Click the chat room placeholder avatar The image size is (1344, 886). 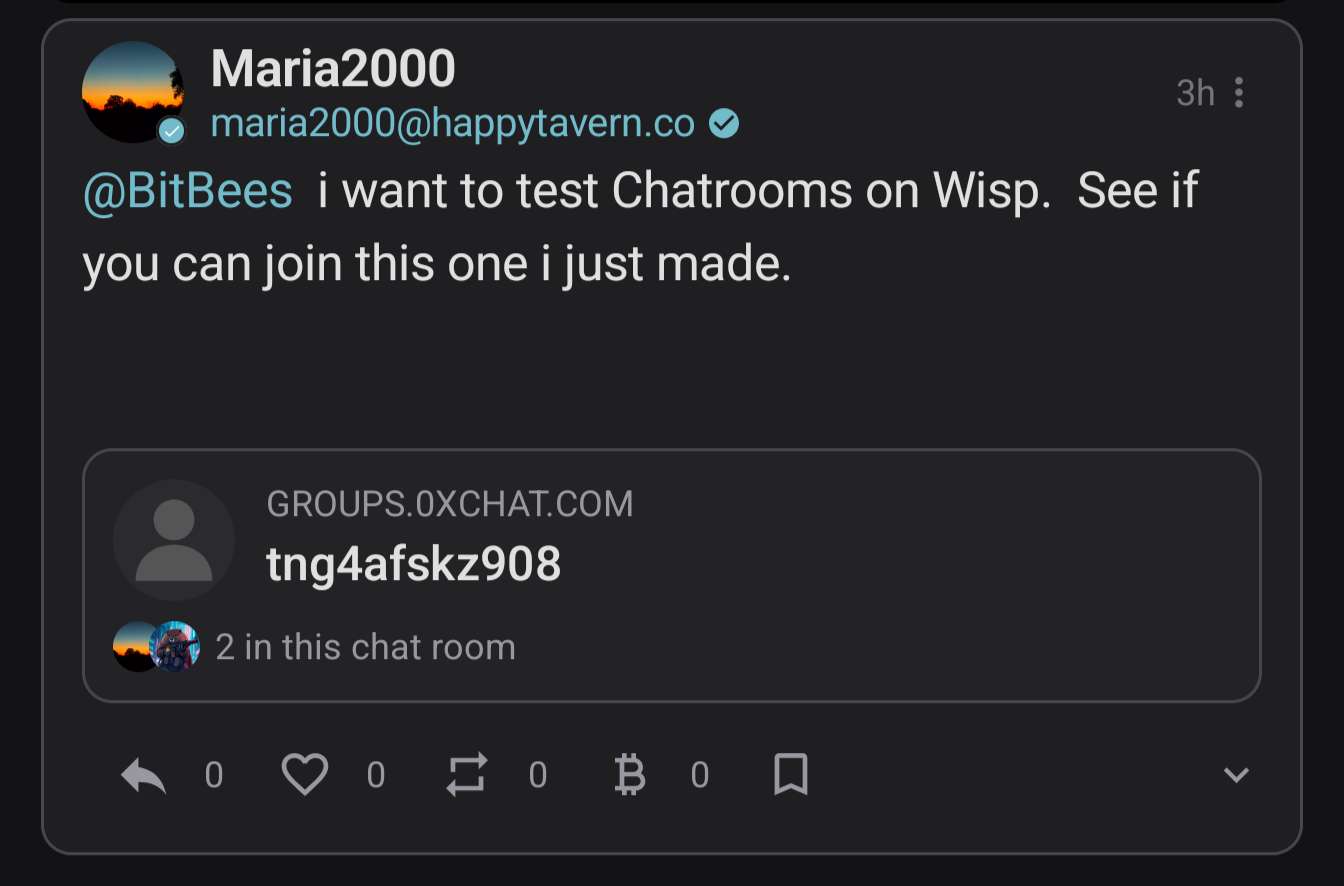tap(174, 540)
